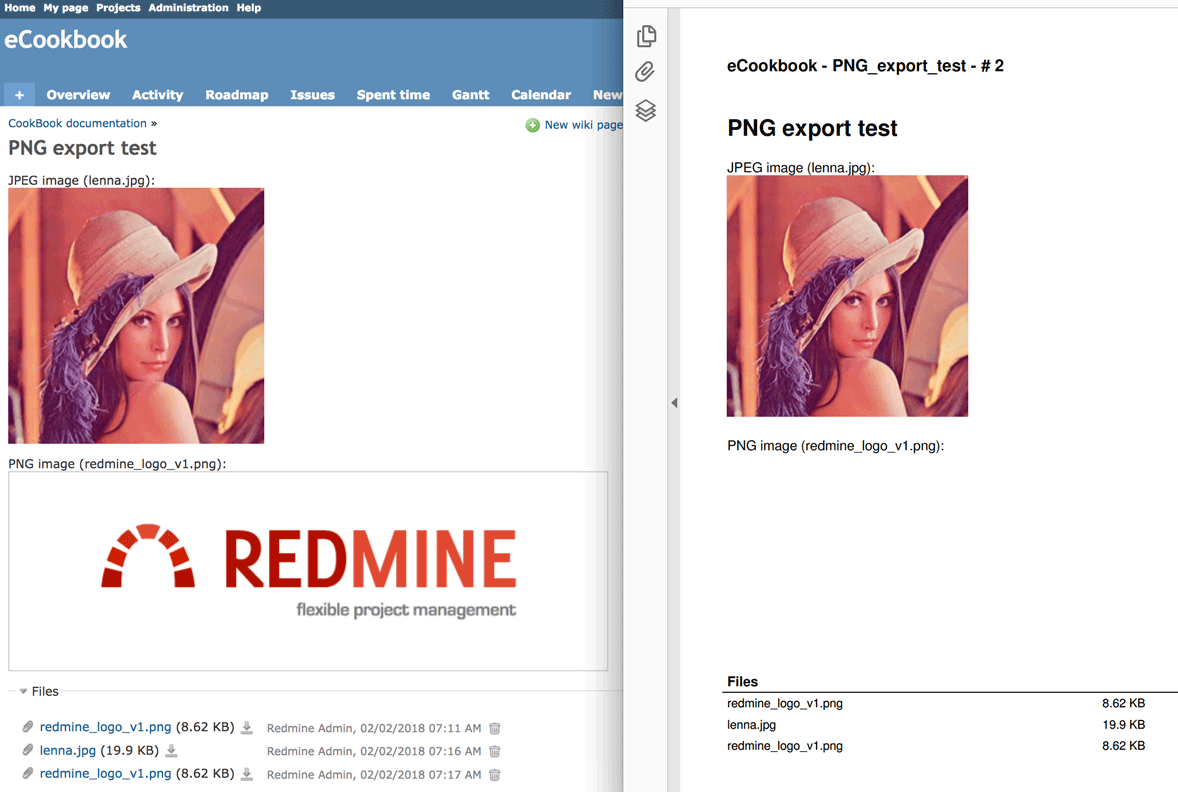Switch to the Roadmap tab
This screenshot has width=1178, height=792.
[237, 95]
